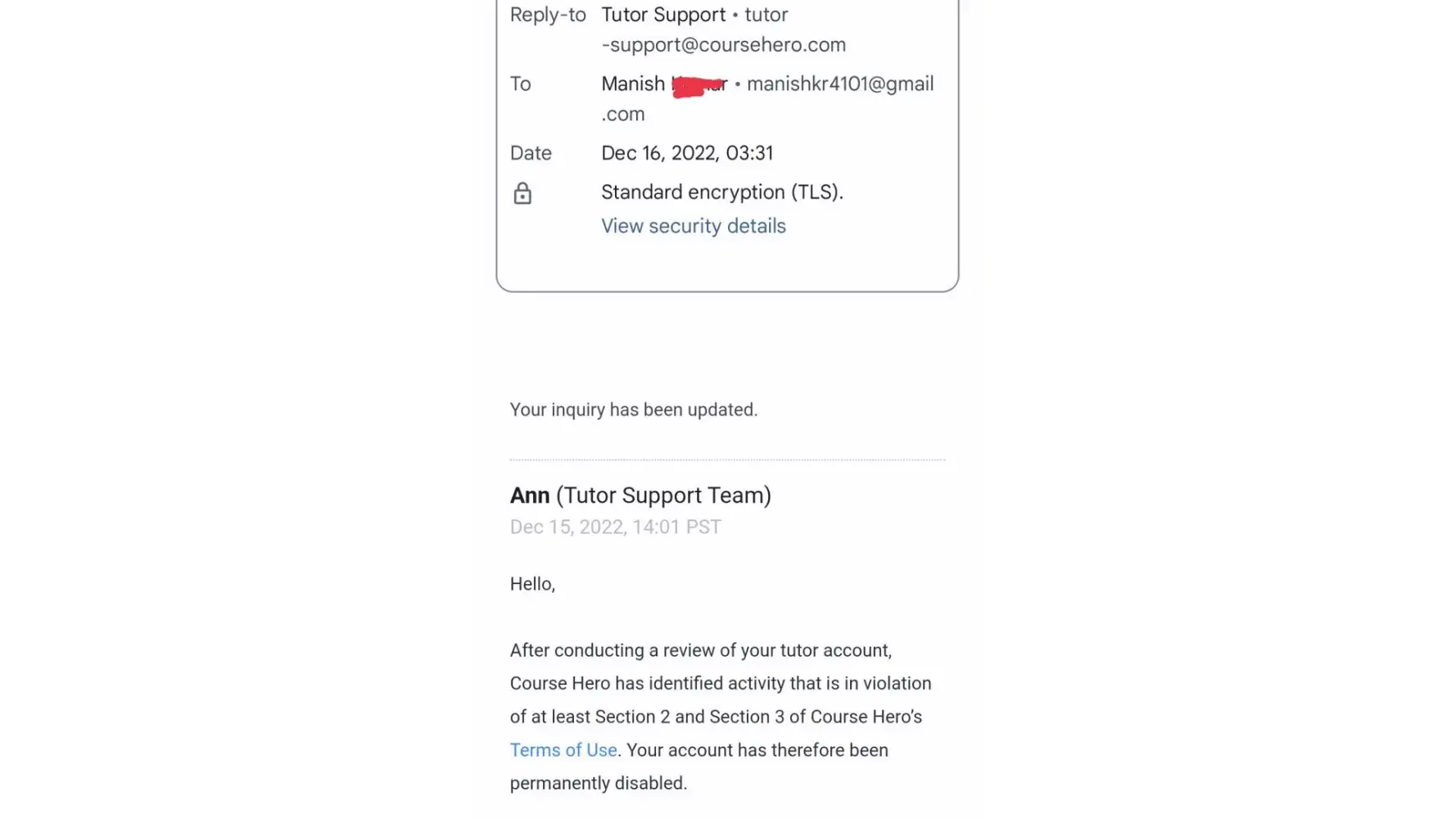Click the recipient name Manish
1456x819 pixels.
[633, 84]
